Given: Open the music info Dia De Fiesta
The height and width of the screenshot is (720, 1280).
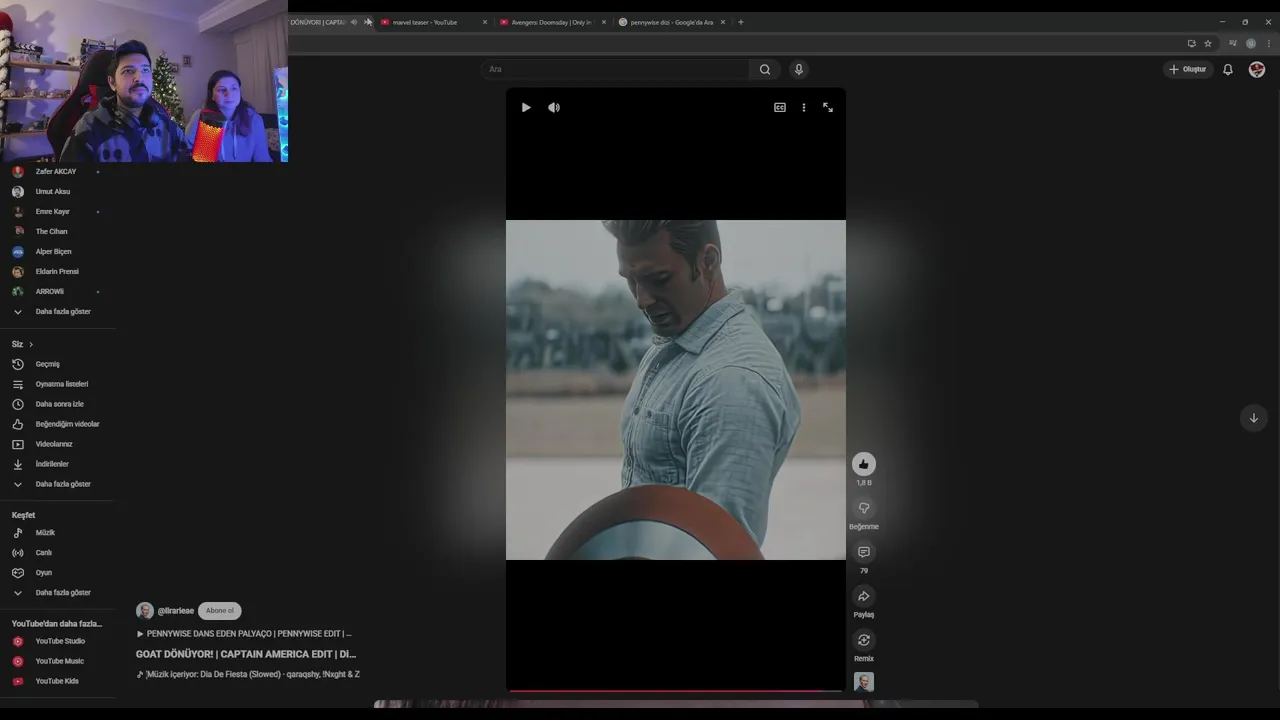Looking at the screenshot, I should [x=248, y=674].
